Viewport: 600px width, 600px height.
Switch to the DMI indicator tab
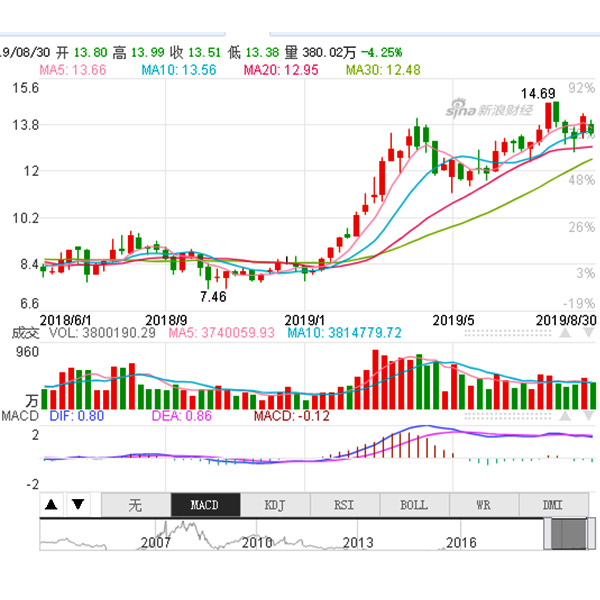click(553, 505)
